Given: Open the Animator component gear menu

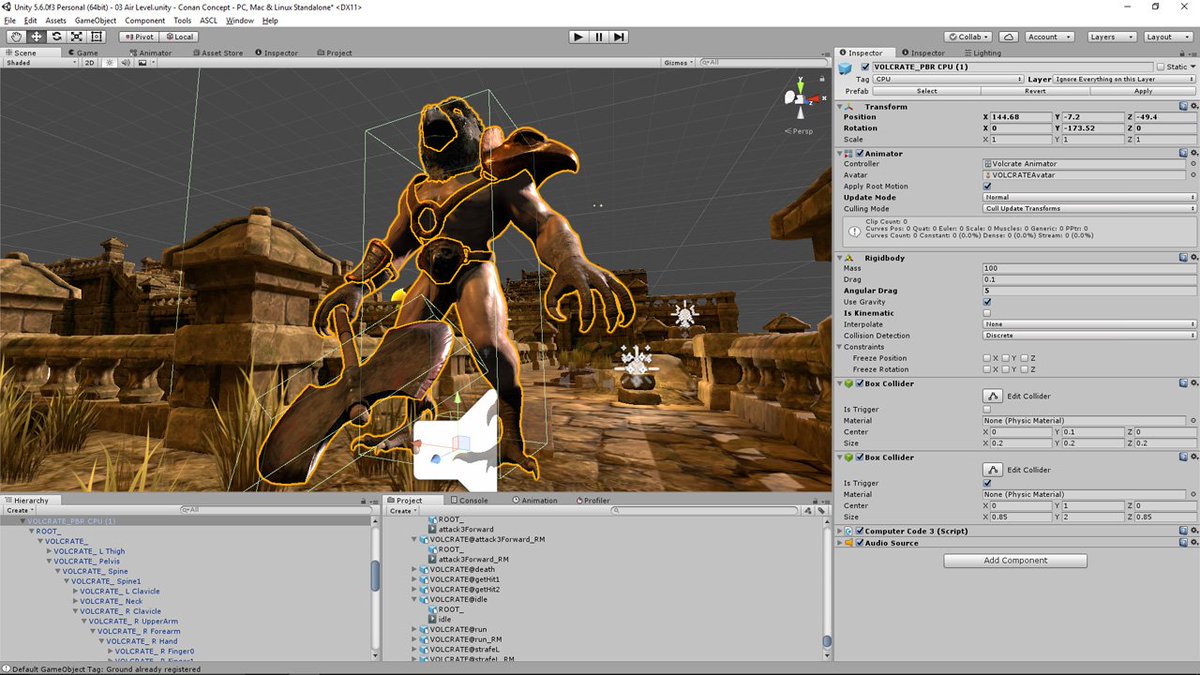Looking at the screenshot, I should (x=1193, y=153).
